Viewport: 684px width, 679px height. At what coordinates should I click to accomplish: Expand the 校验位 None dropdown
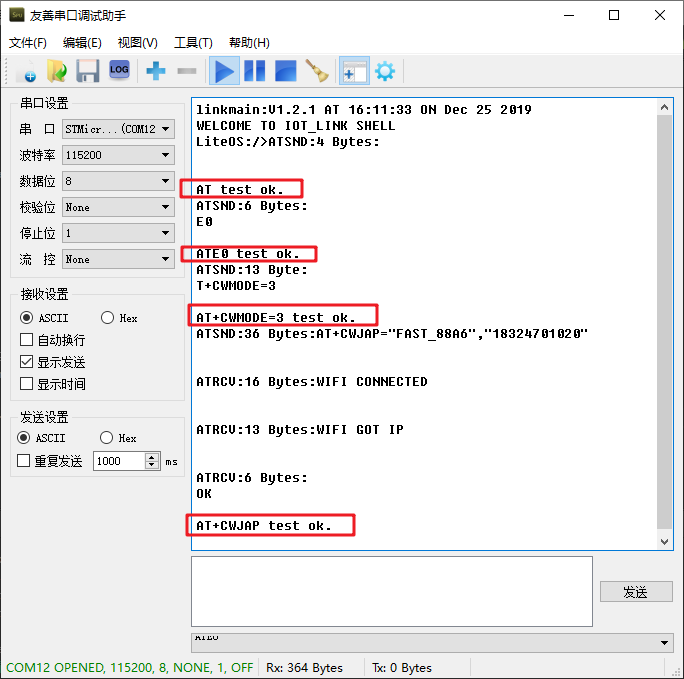118,207
